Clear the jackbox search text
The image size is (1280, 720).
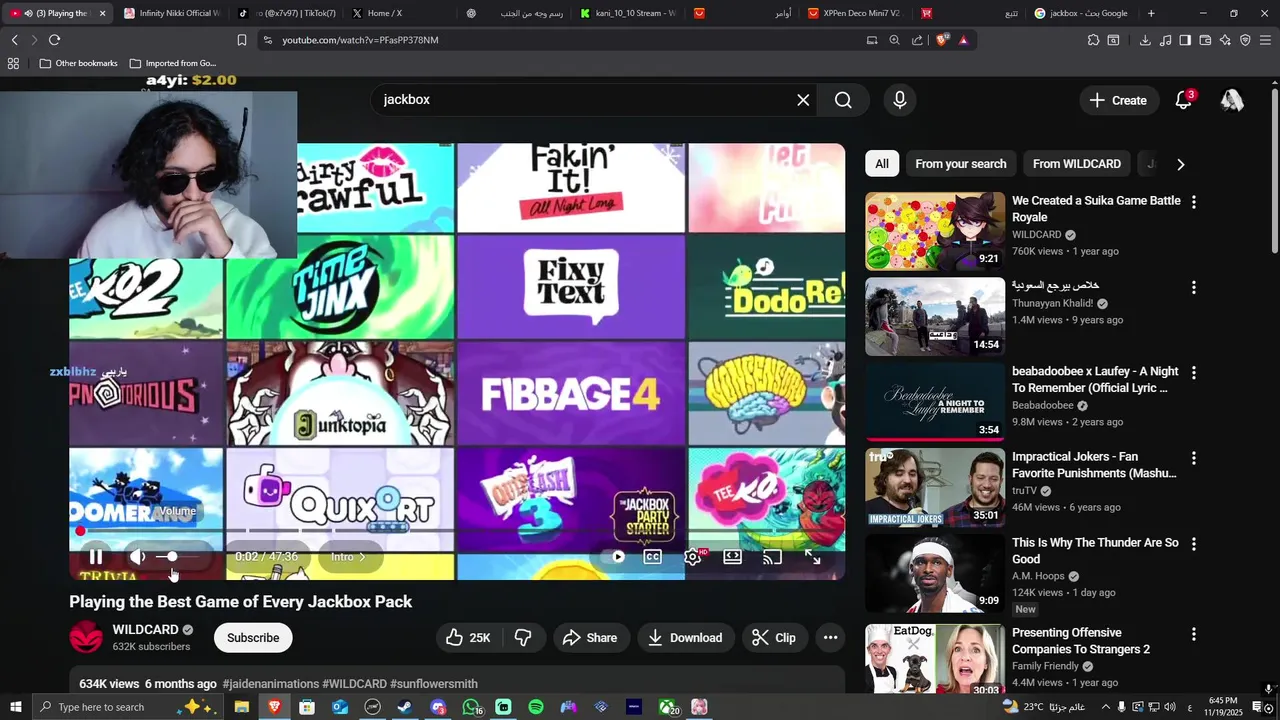pyautogui.click(x=803, y=100)
